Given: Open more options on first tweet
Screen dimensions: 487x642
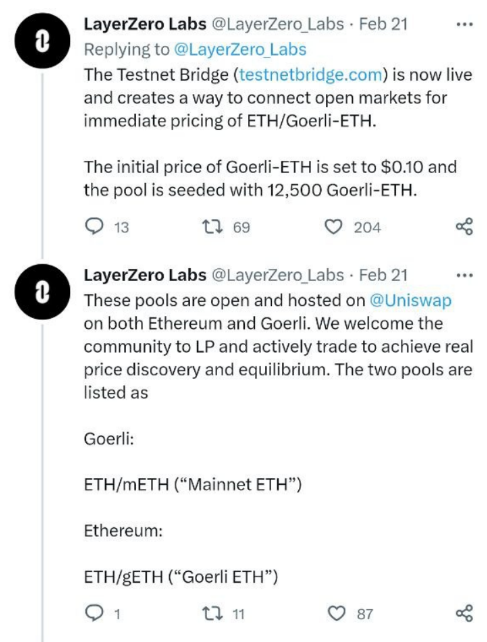Looking at the screenshot, I should point(465,25).
